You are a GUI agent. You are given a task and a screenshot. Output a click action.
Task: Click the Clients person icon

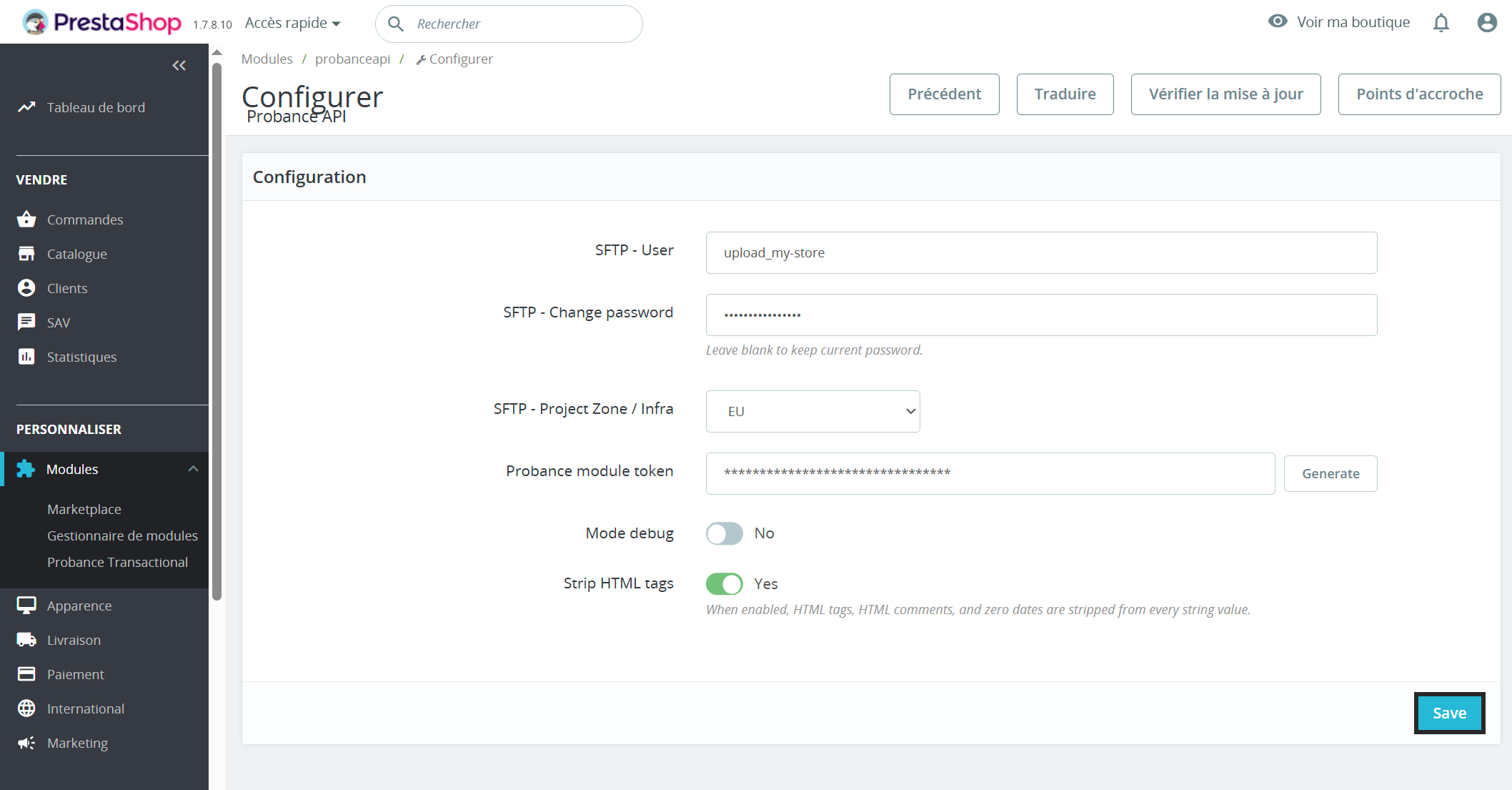pyautogui.click(x=26, y=287)
